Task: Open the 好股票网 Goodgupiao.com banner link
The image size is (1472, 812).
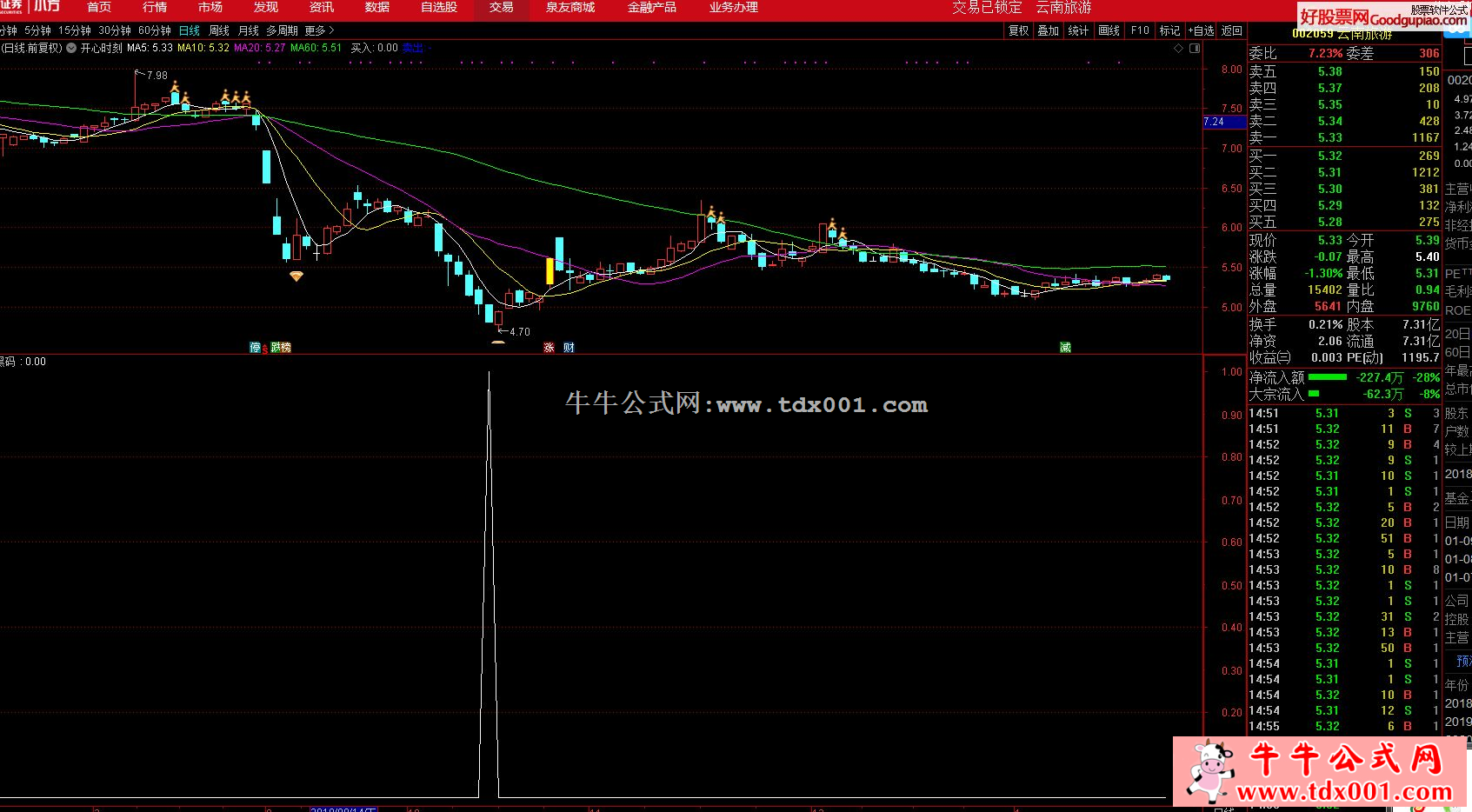Action: click(1383, 17)
